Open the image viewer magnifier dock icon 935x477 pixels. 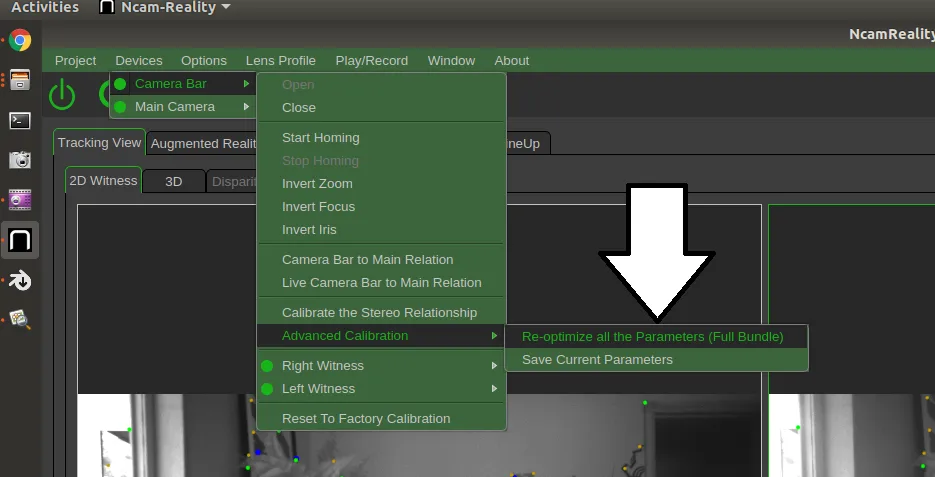20,320
